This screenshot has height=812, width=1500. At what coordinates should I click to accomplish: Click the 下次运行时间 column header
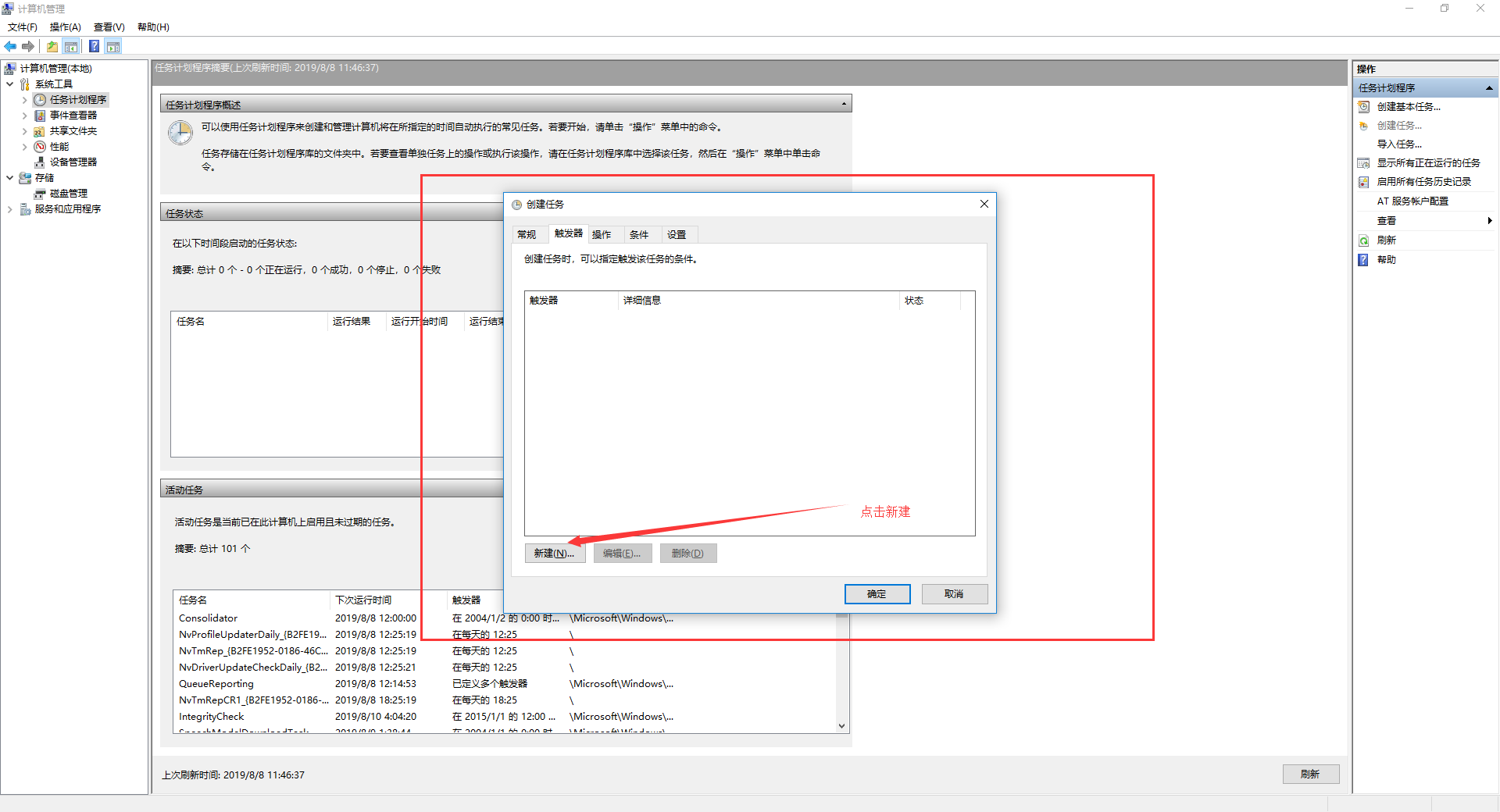click(388, 600)
